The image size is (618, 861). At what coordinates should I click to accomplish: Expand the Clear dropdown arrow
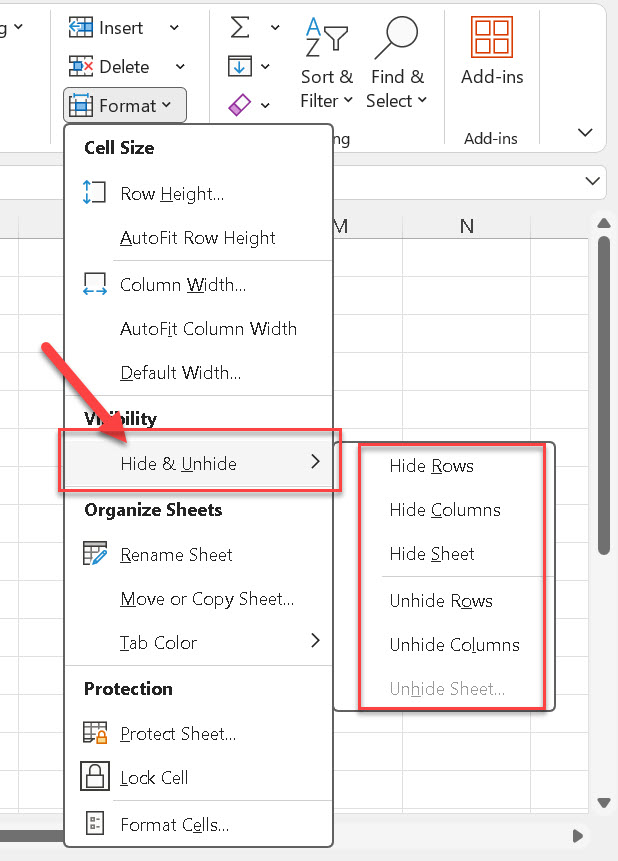click(265, 105)
